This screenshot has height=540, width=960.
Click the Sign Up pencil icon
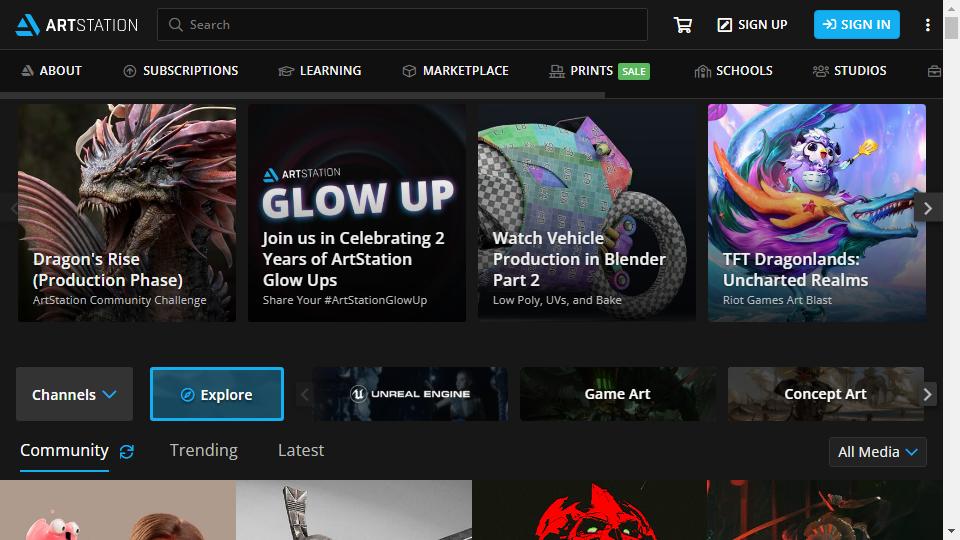(x=724, y=24)
